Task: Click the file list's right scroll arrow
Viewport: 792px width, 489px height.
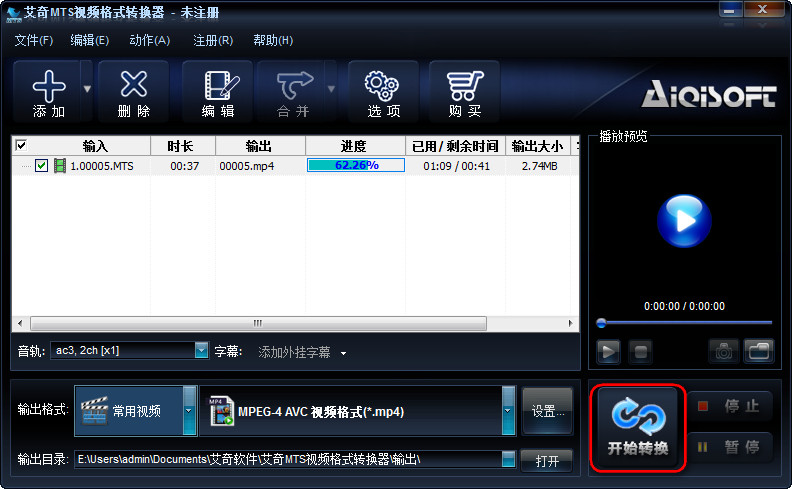Action: point(570,323)
